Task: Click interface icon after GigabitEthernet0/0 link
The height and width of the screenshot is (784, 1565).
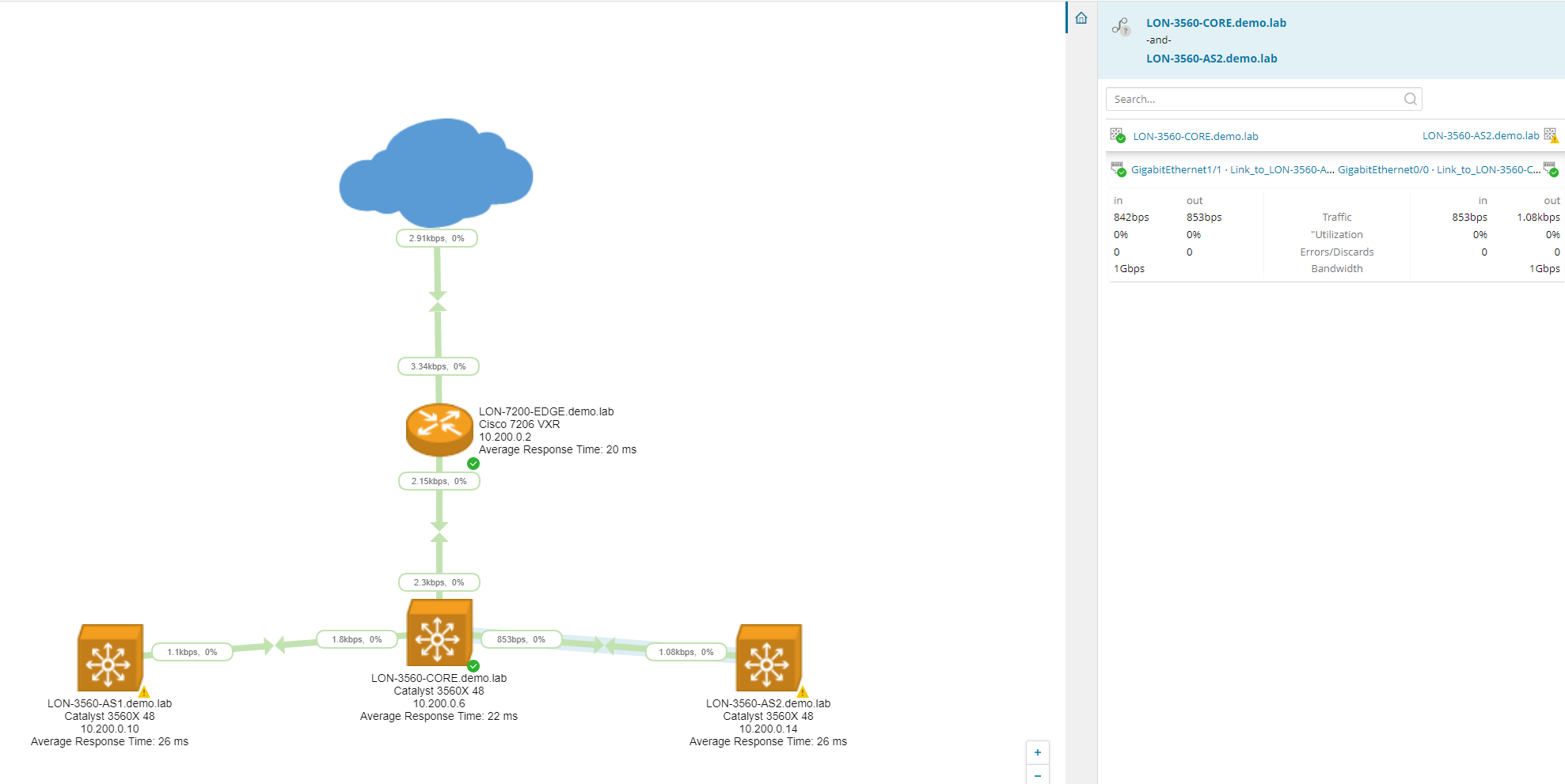Action: 1552,169
